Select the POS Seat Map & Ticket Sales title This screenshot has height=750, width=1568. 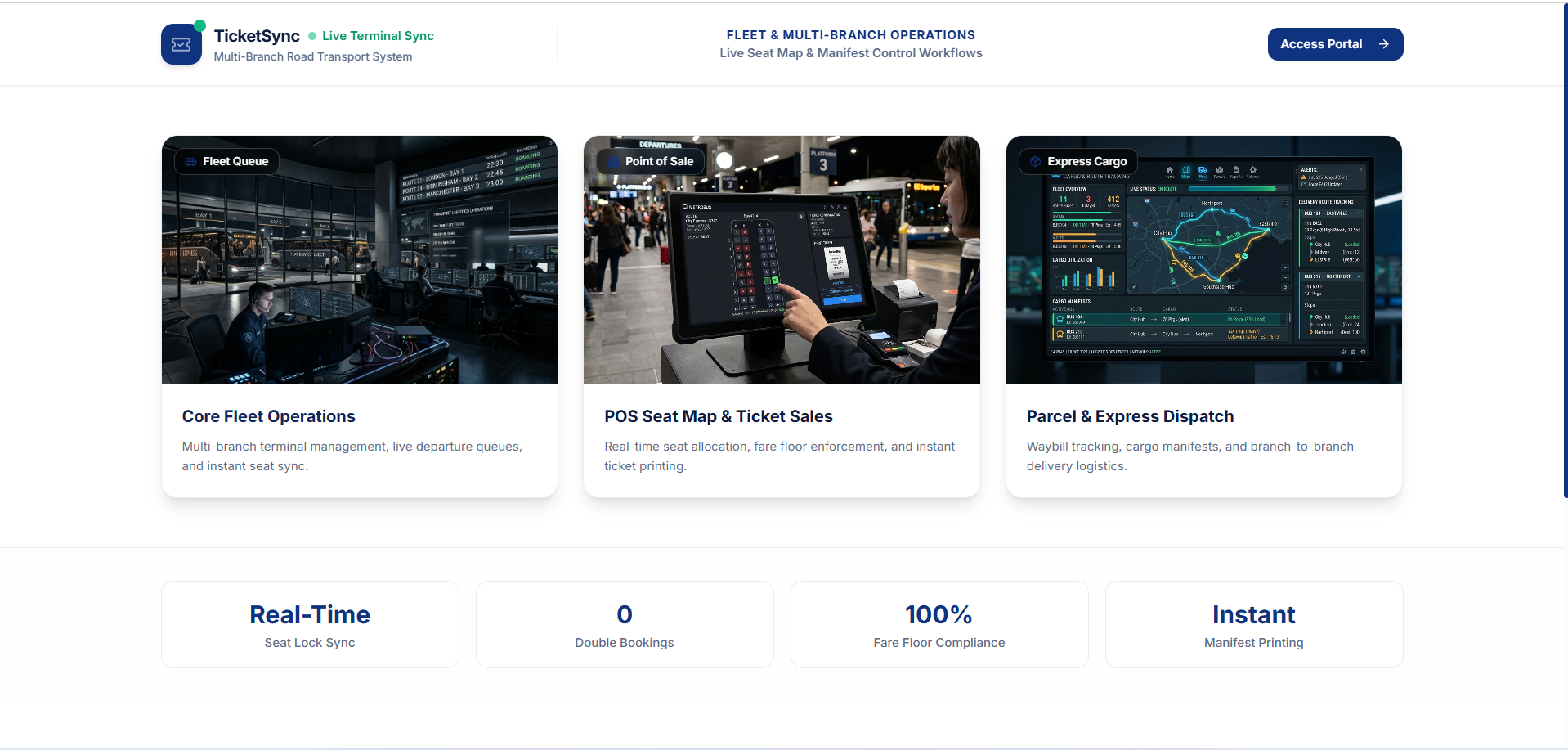(719, 416)
